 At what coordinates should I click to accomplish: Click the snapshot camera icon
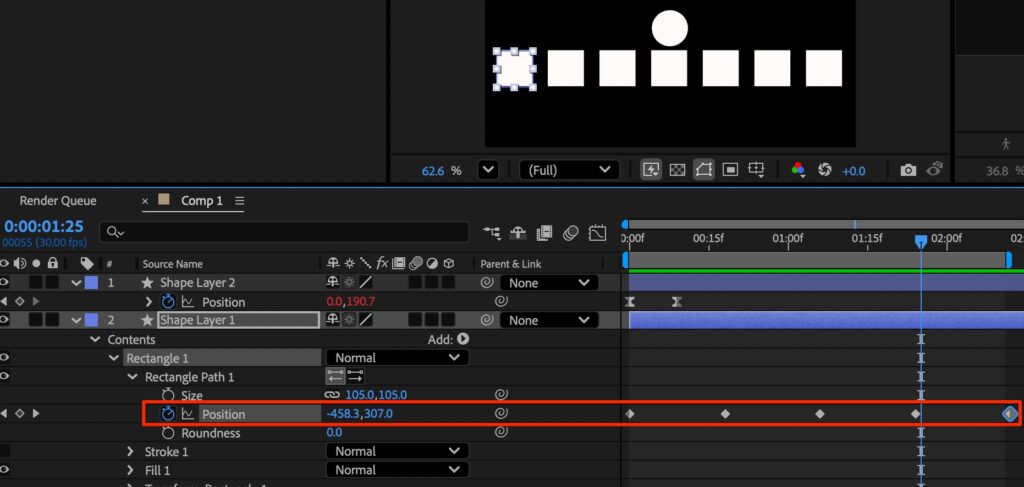908,170
